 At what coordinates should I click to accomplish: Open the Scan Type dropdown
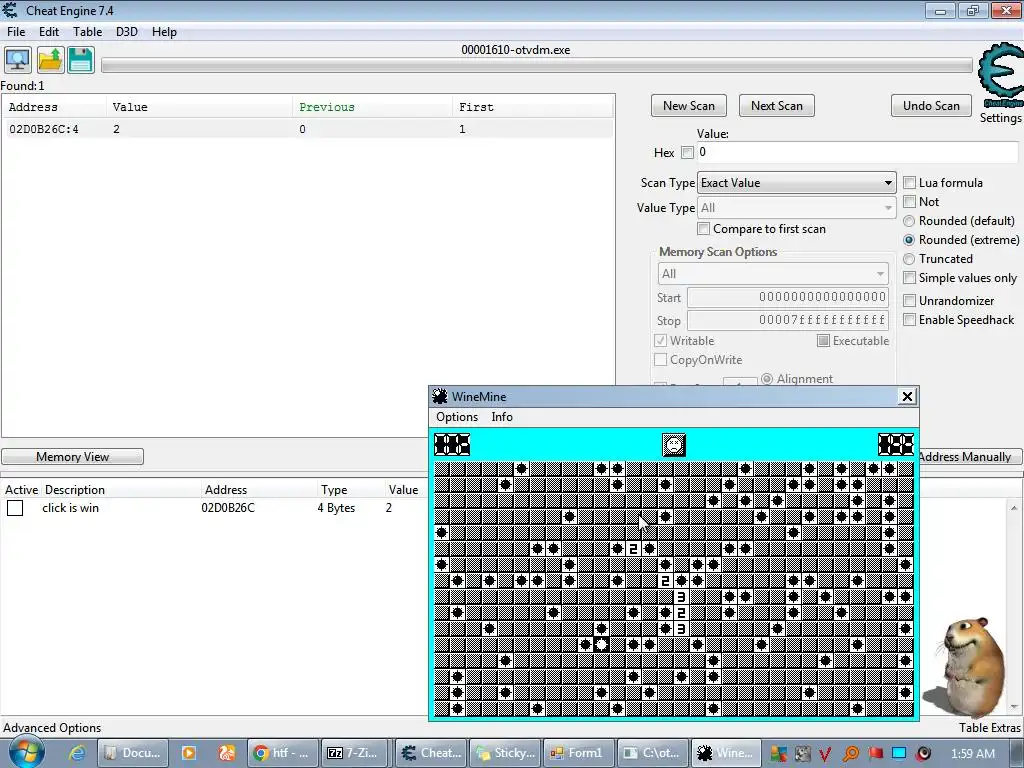[796, 183]
